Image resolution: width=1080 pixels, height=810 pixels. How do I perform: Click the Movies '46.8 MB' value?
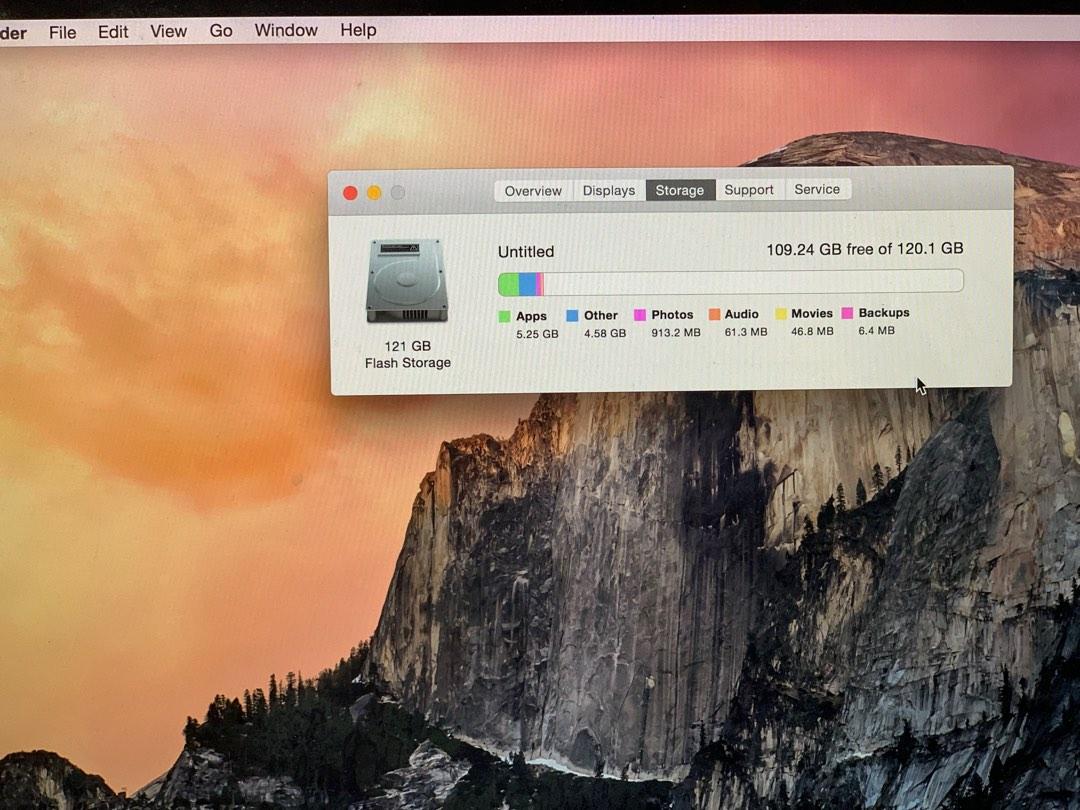[x=812, y=331]
